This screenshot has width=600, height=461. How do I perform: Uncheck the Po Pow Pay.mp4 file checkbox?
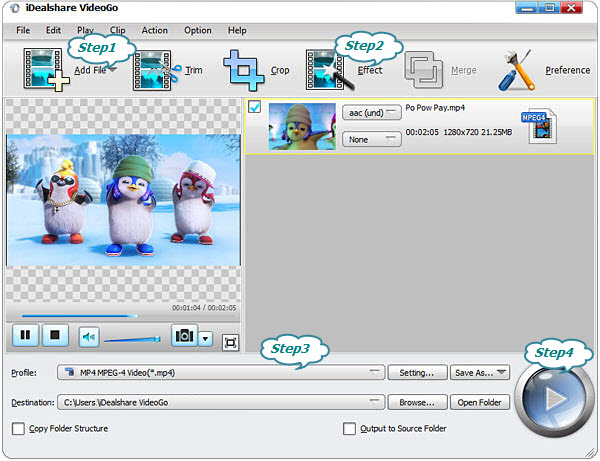tap(254, 107)
